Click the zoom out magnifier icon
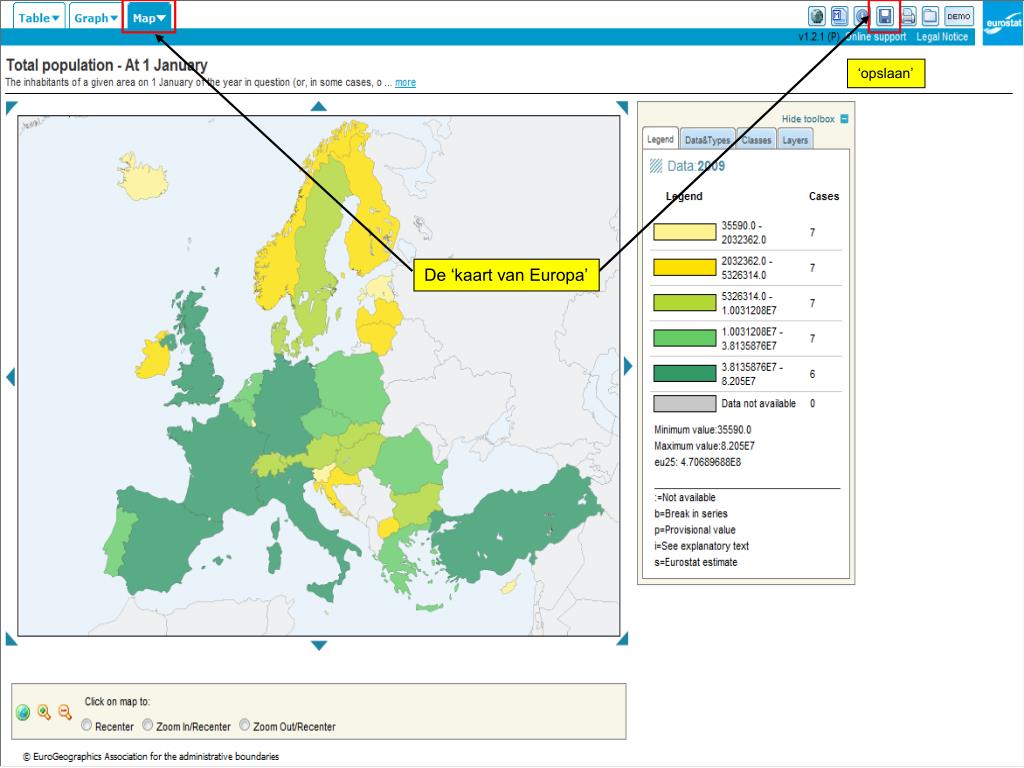Image resolution: width=1024 pixels, height=768 pixels. point(65,712)
